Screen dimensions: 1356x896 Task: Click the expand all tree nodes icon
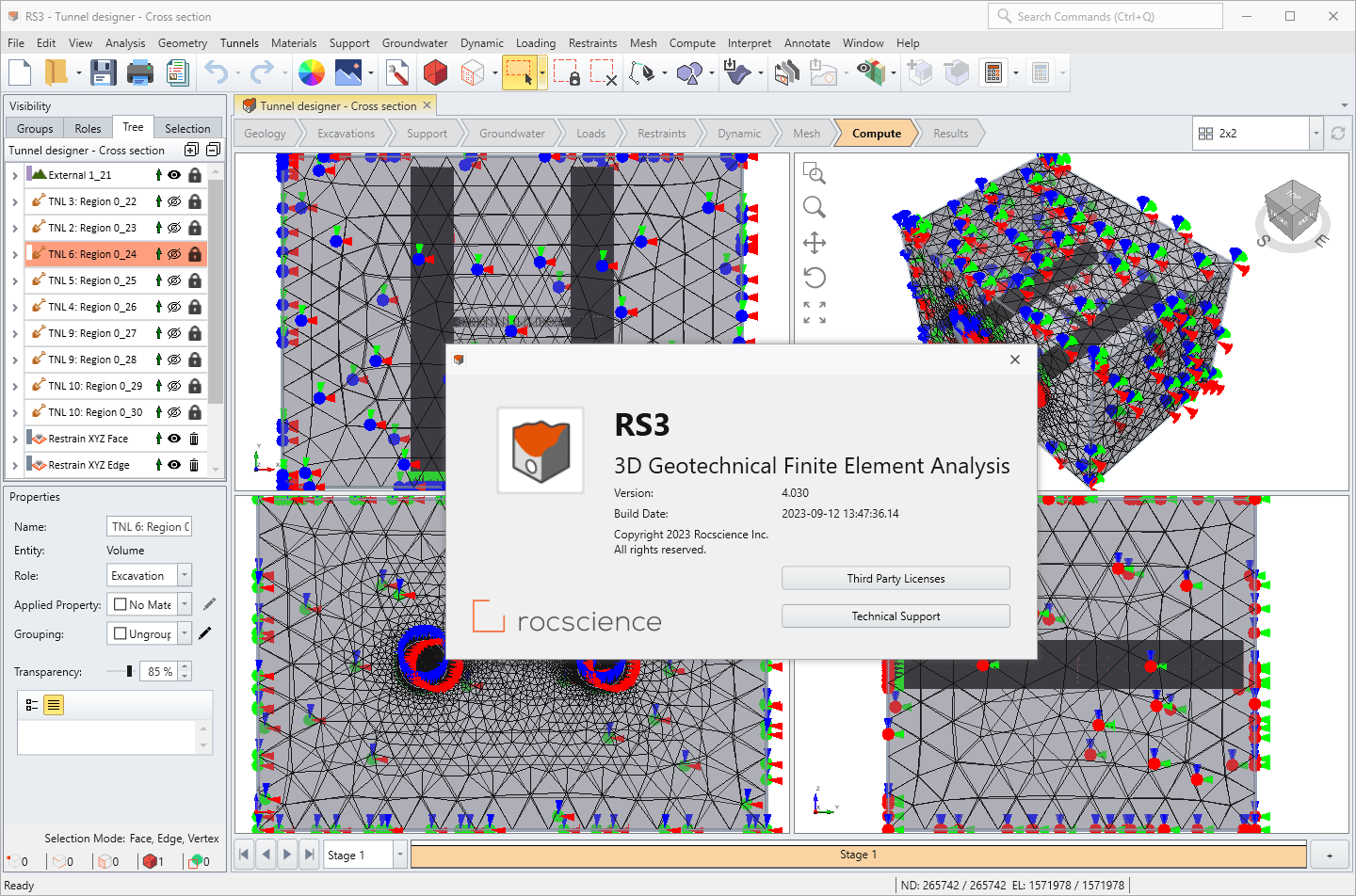(192, 150)
